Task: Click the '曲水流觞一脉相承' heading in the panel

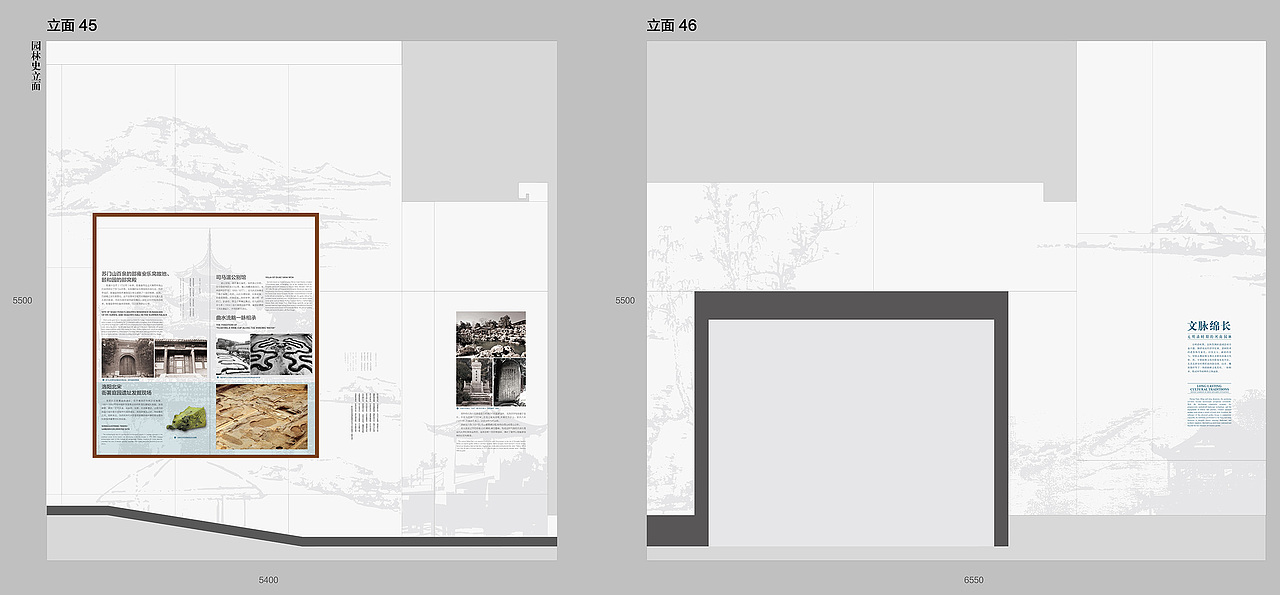Action: 237,318
